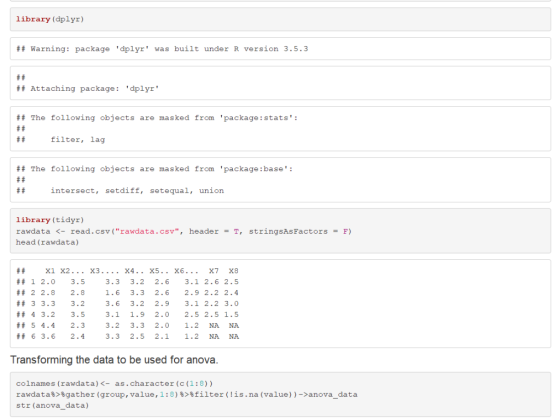Click output row 2 starting with 2.8
The image size is (560, 418).
[127, 293]
